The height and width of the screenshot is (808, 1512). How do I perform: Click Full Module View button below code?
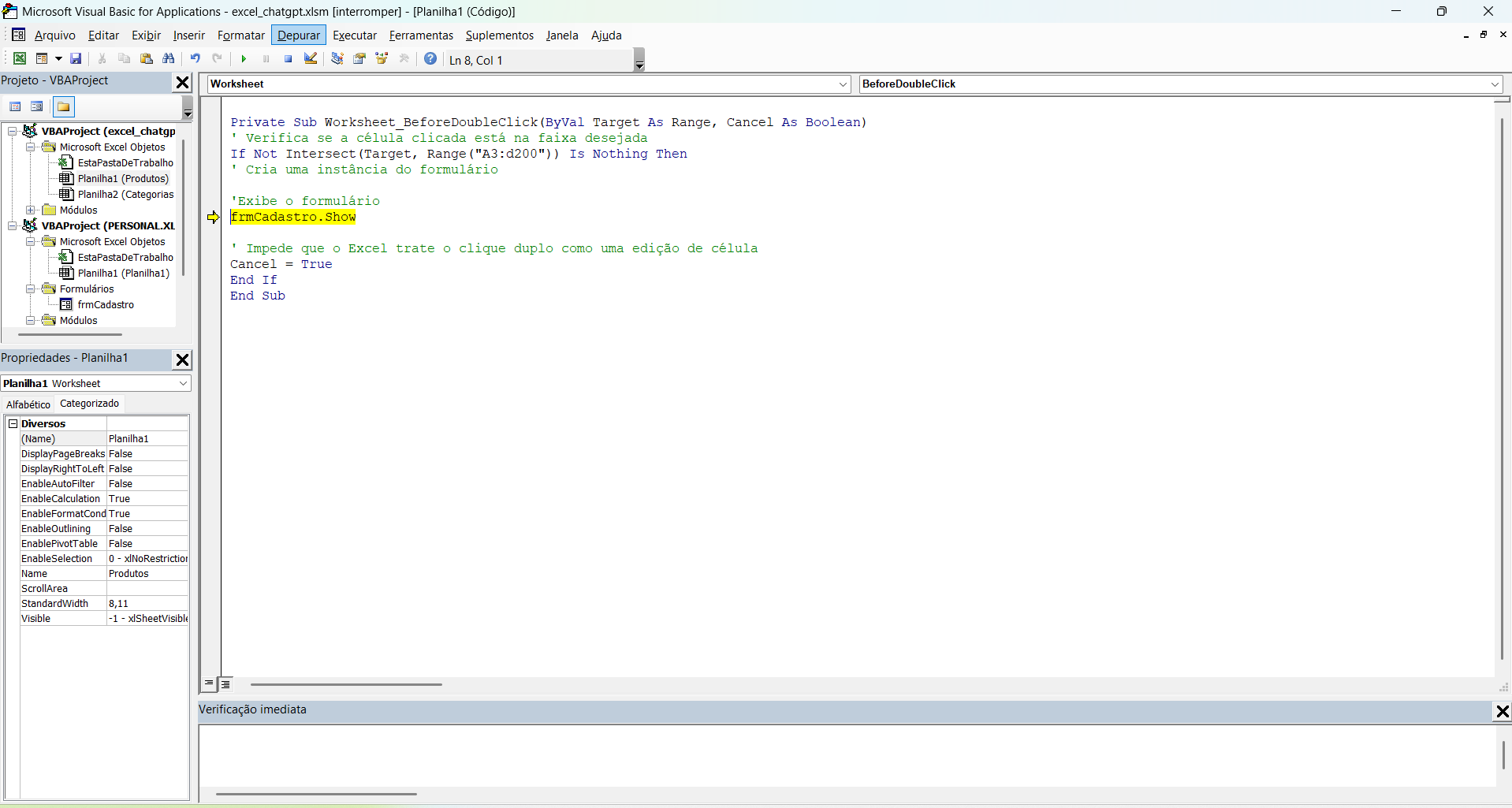pos(225,684)
